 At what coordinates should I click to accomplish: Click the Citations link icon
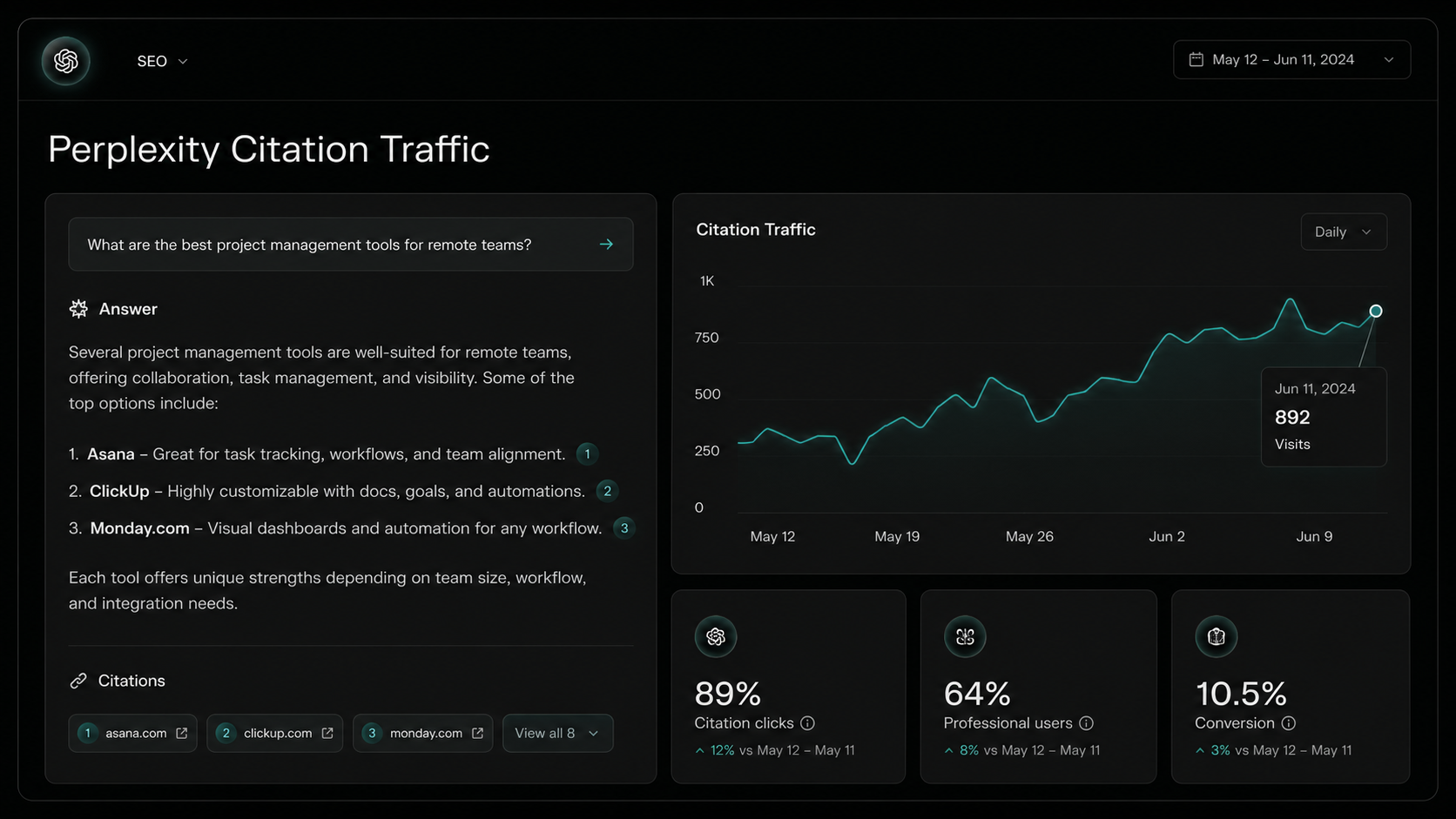pyautogui.click(x=78, y=681)
